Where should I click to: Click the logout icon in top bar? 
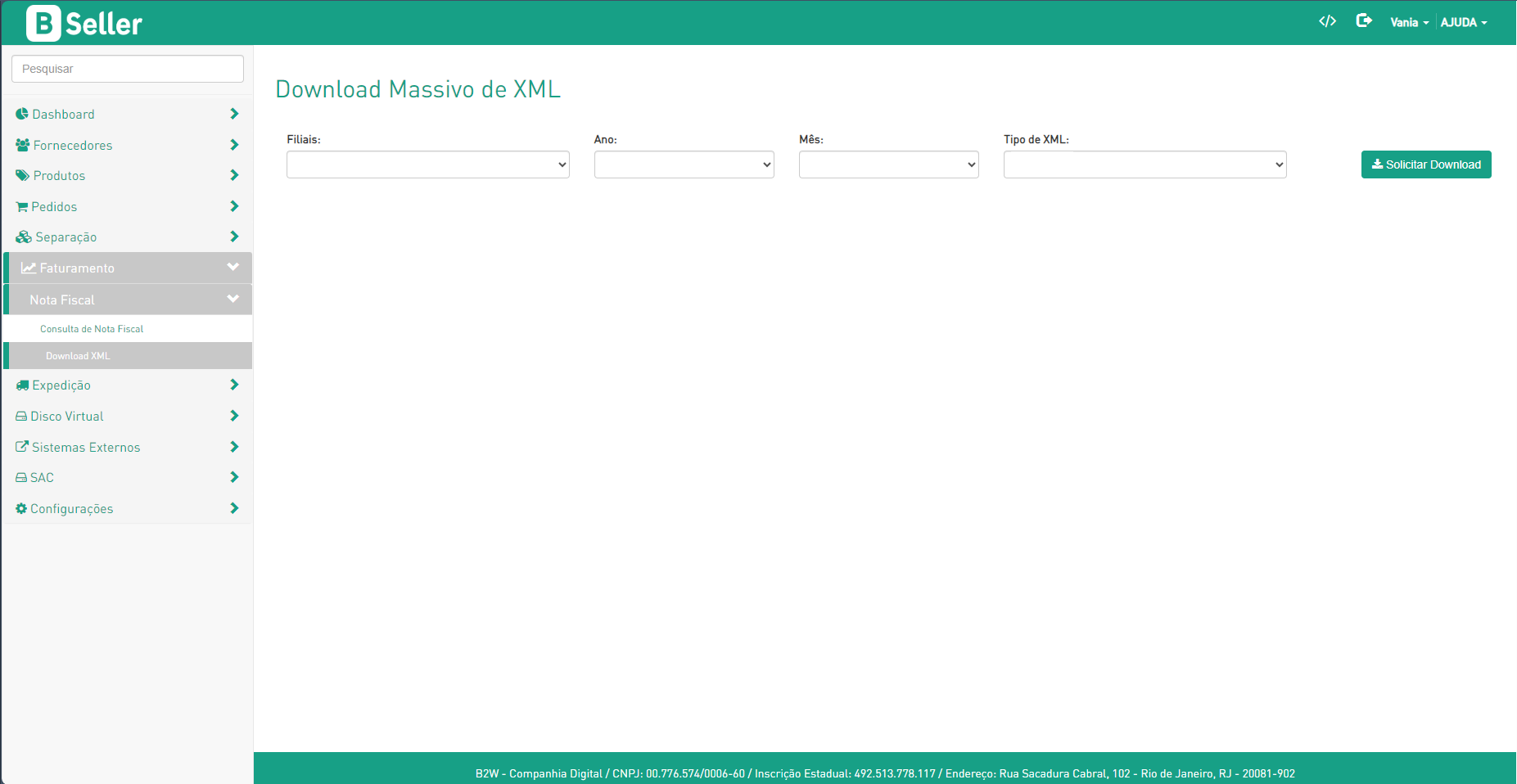coord(1363,21)
